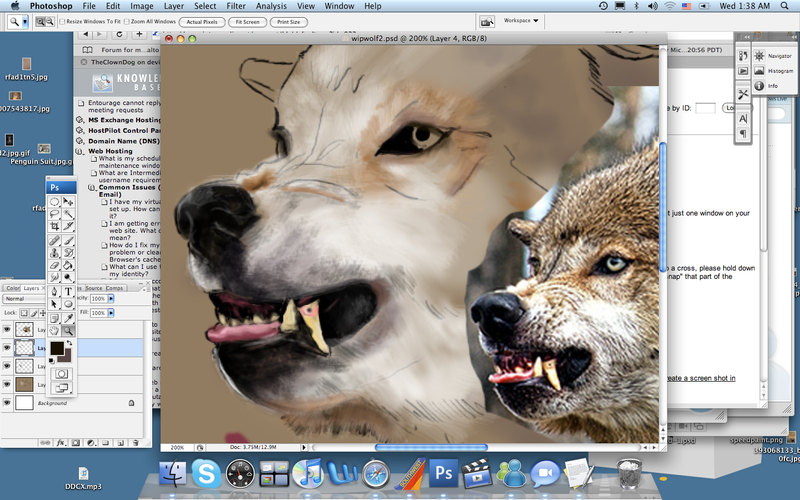Select the Smudge tool
Image resolution: width=800 pixels, height=500 pixels.
(55, 278)
